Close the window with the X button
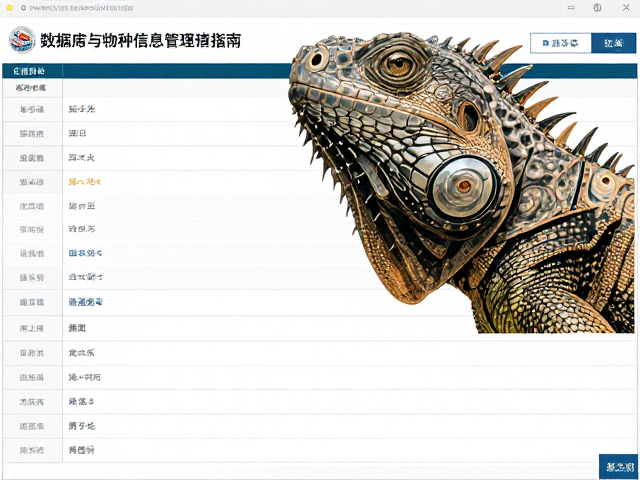 click(x=626, y=8)
